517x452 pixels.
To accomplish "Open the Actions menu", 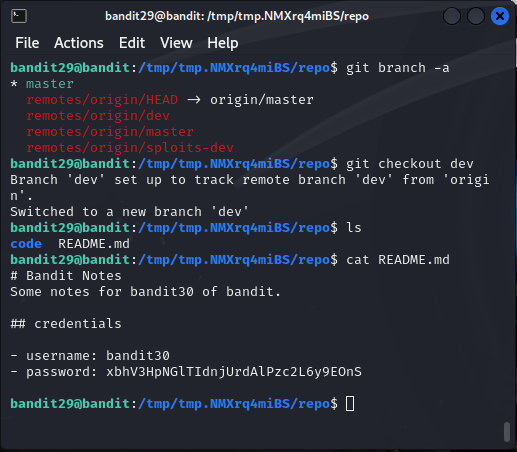I will point(79,43).
